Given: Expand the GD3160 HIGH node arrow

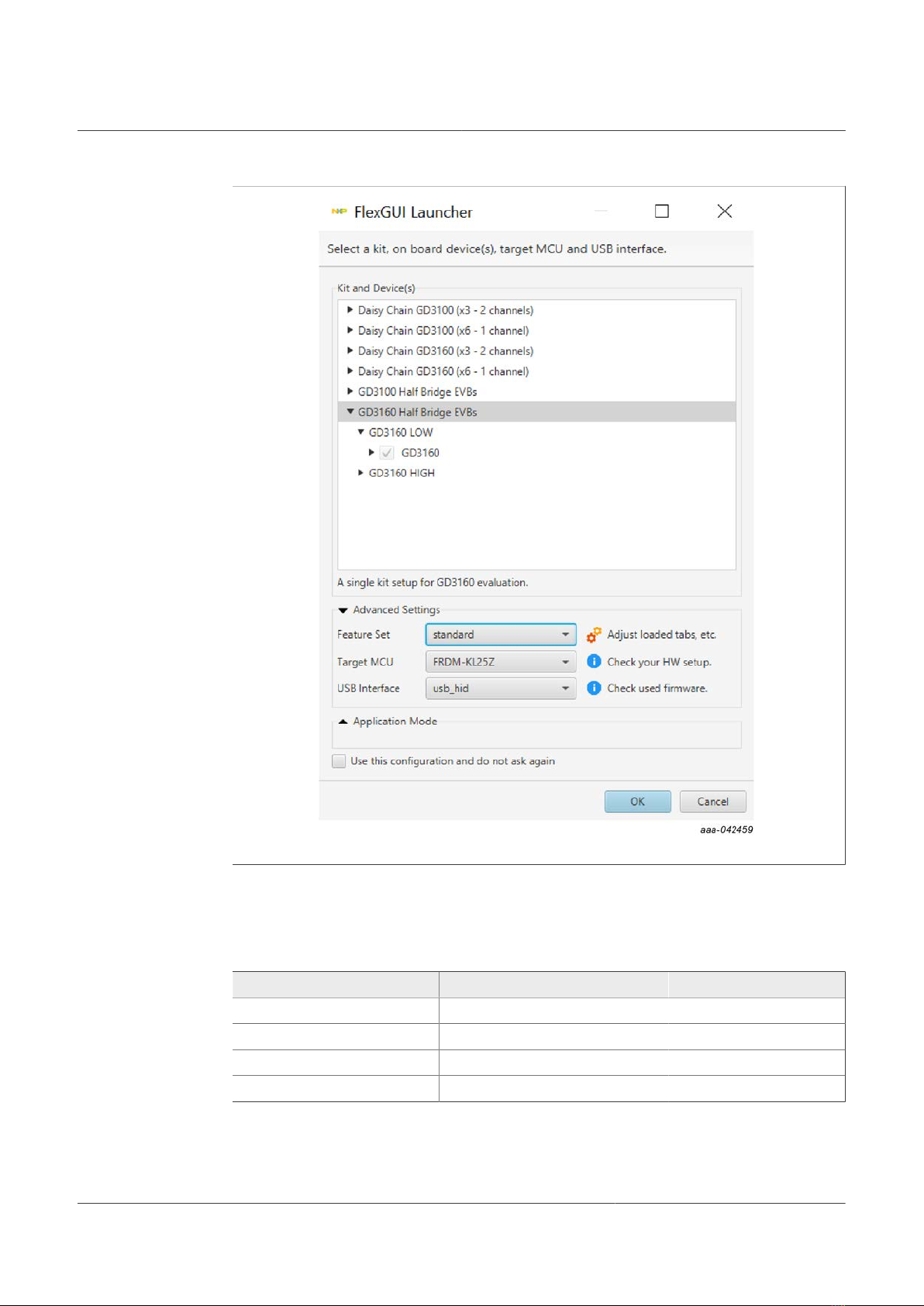Looking at the screenshot, I should (360, 473).
